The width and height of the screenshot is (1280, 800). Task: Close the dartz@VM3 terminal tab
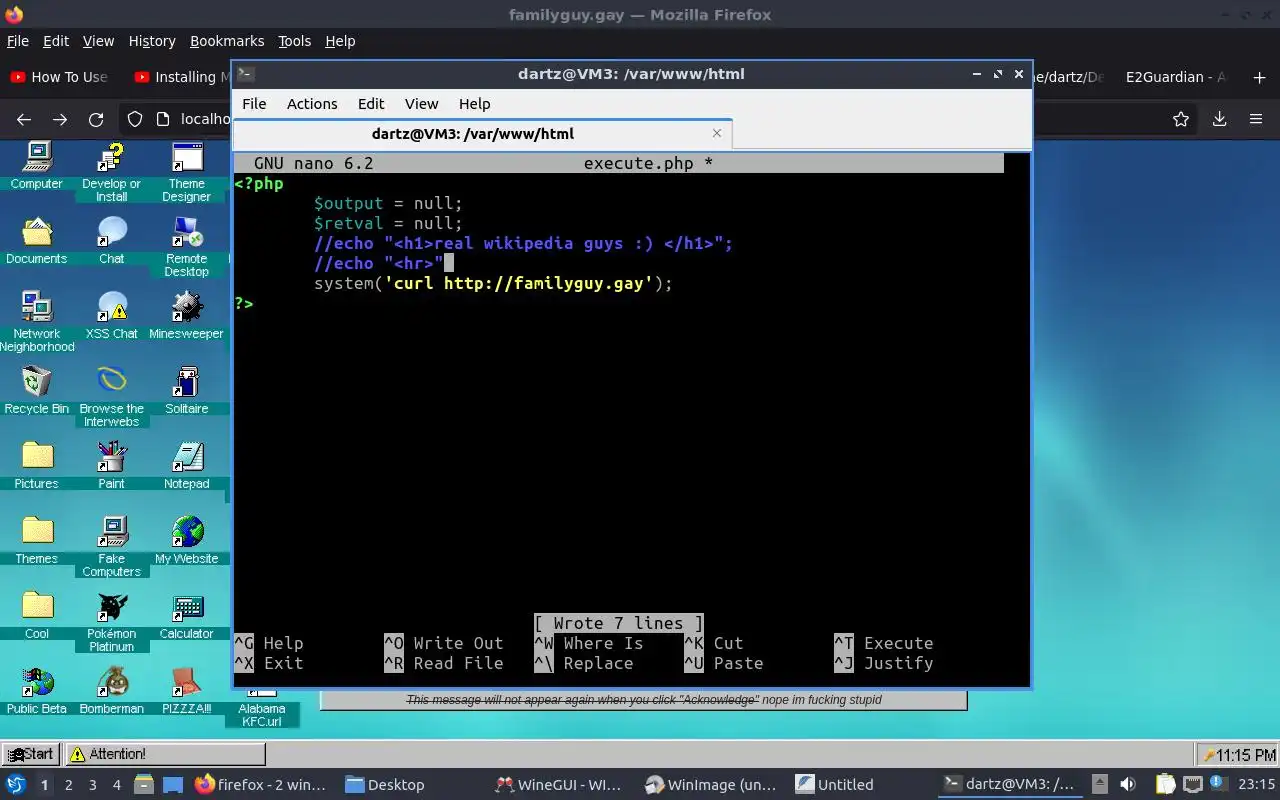coord(716,133)
